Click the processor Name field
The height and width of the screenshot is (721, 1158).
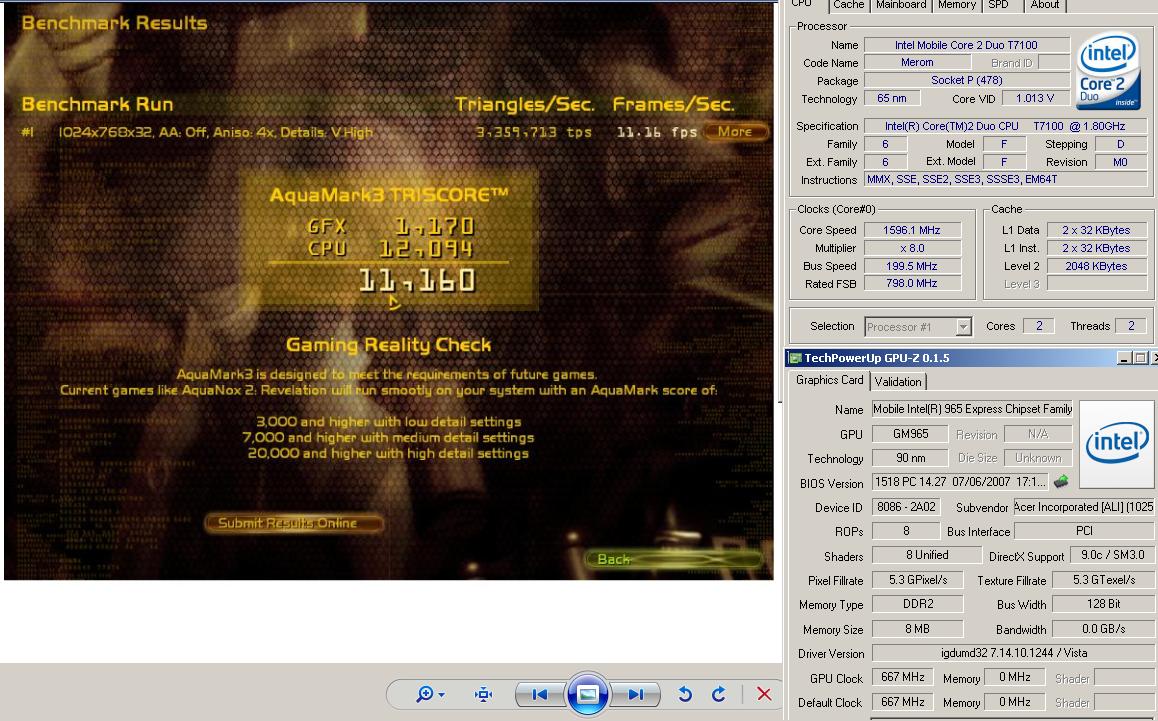pyautogui.click(x=967, y=45)
